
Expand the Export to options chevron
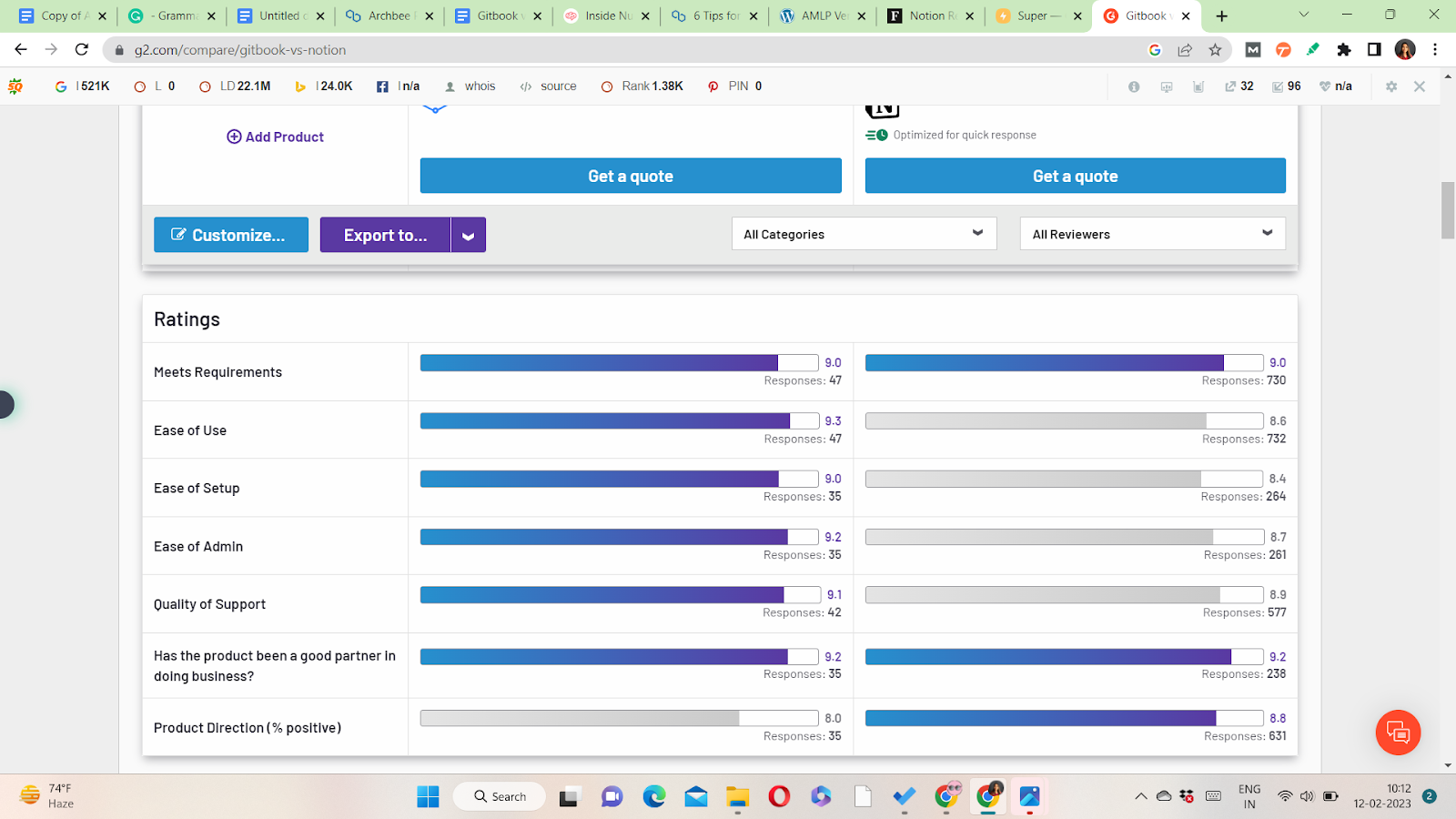click(x=468, y=235)
